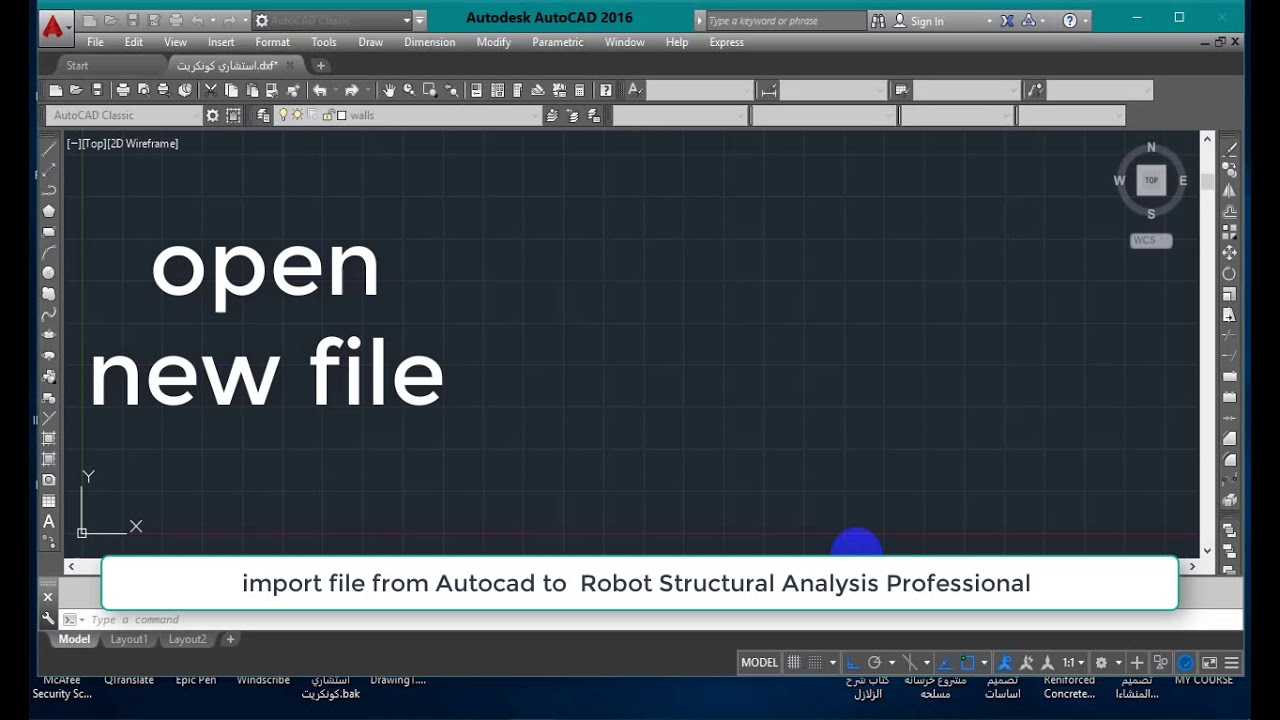
Task: Select the Multiline Text A tool
Action: click(48, 521)
